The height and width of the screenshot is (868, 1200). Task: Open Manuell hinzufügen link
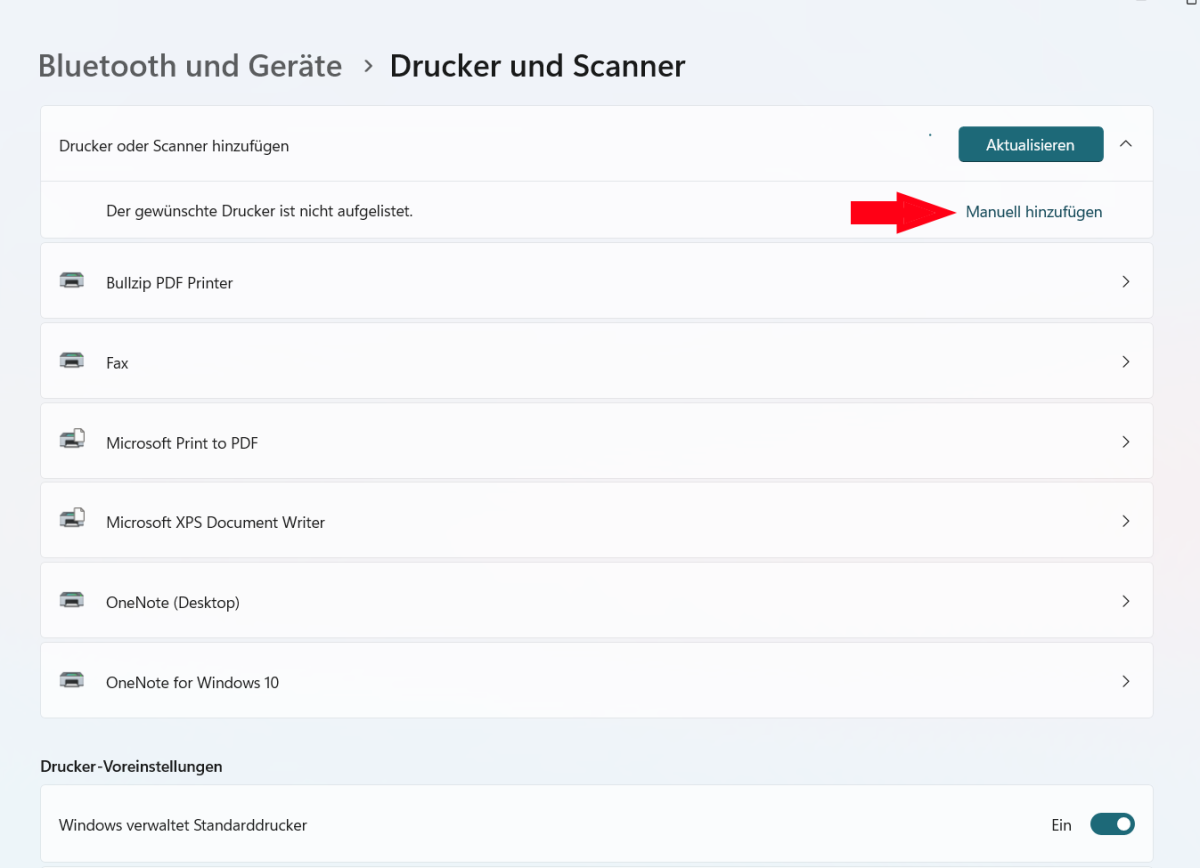click(x=1033, y=211)
